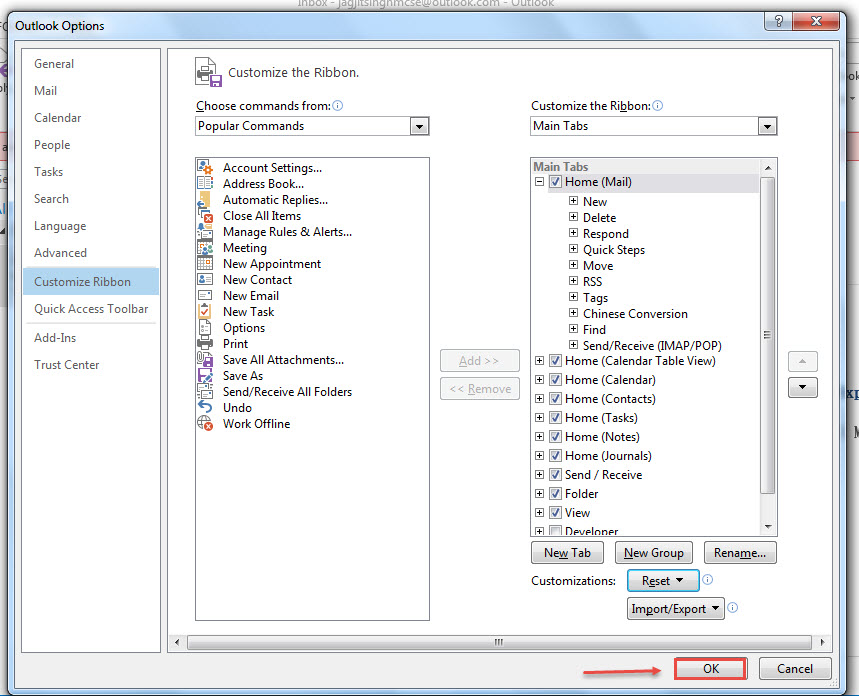Select the Send/Receive (IMAP/POP) group item
This screenshot has width=859, height=696.
pyautogui.click(x=652, y=346)
